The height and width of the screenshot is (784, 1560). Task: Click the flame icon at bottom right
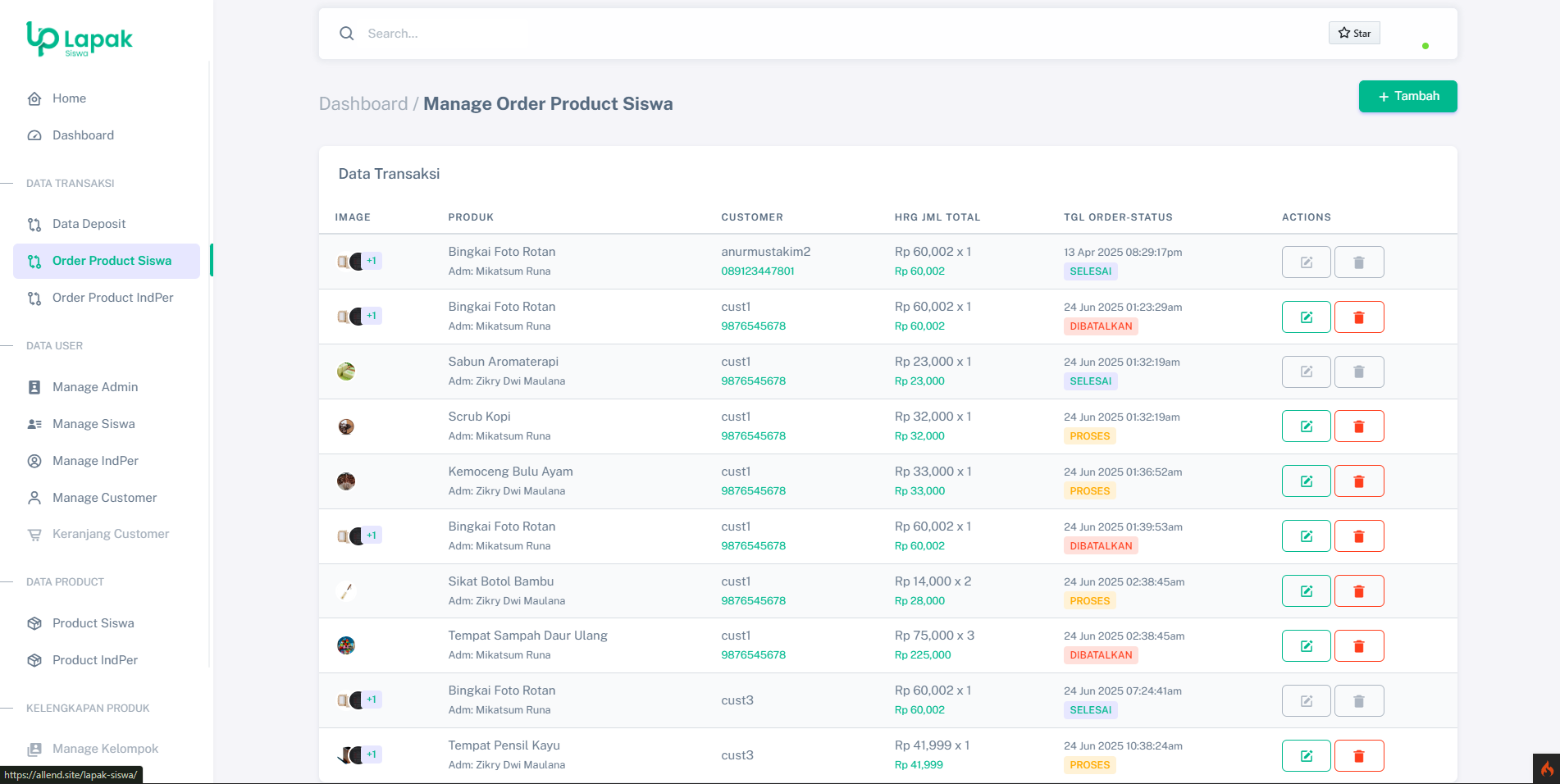[1546, 769]
